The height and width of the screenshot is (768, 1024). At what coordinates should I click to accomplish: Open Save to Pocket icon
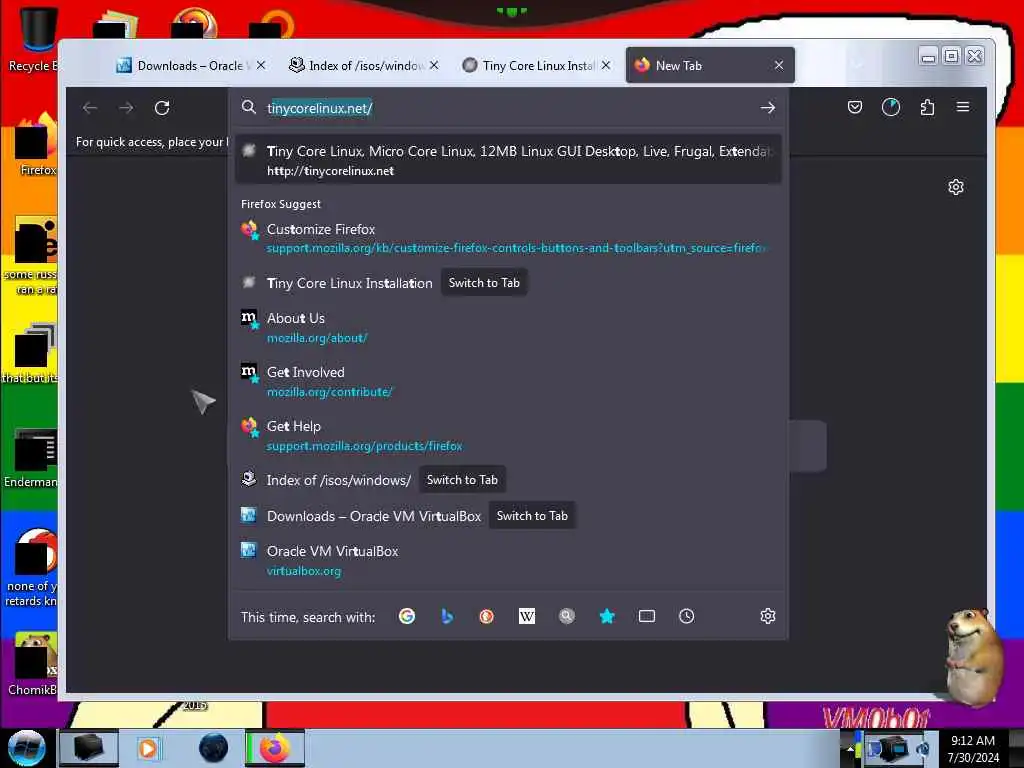click(854, 107)
